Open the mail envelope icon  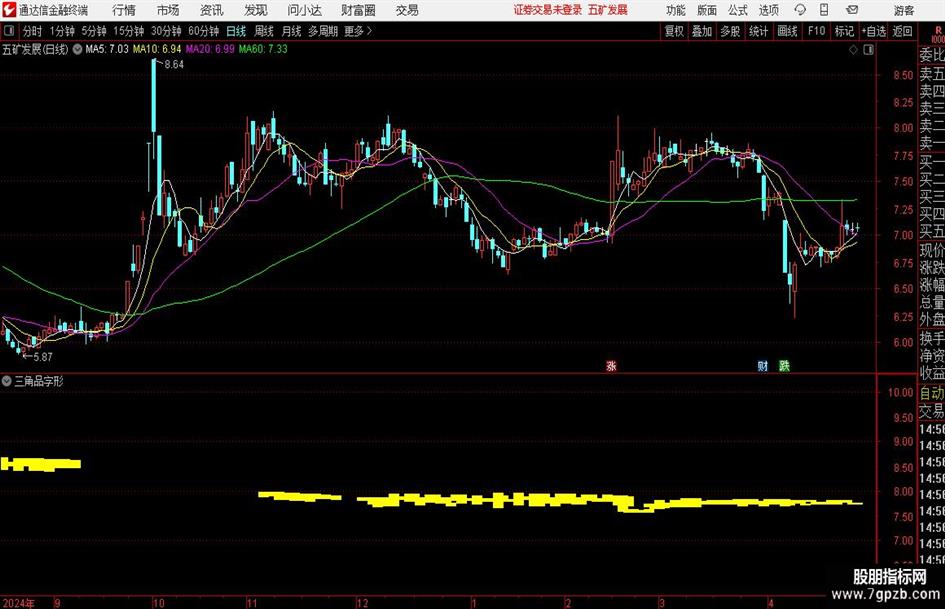click(852, 10)
